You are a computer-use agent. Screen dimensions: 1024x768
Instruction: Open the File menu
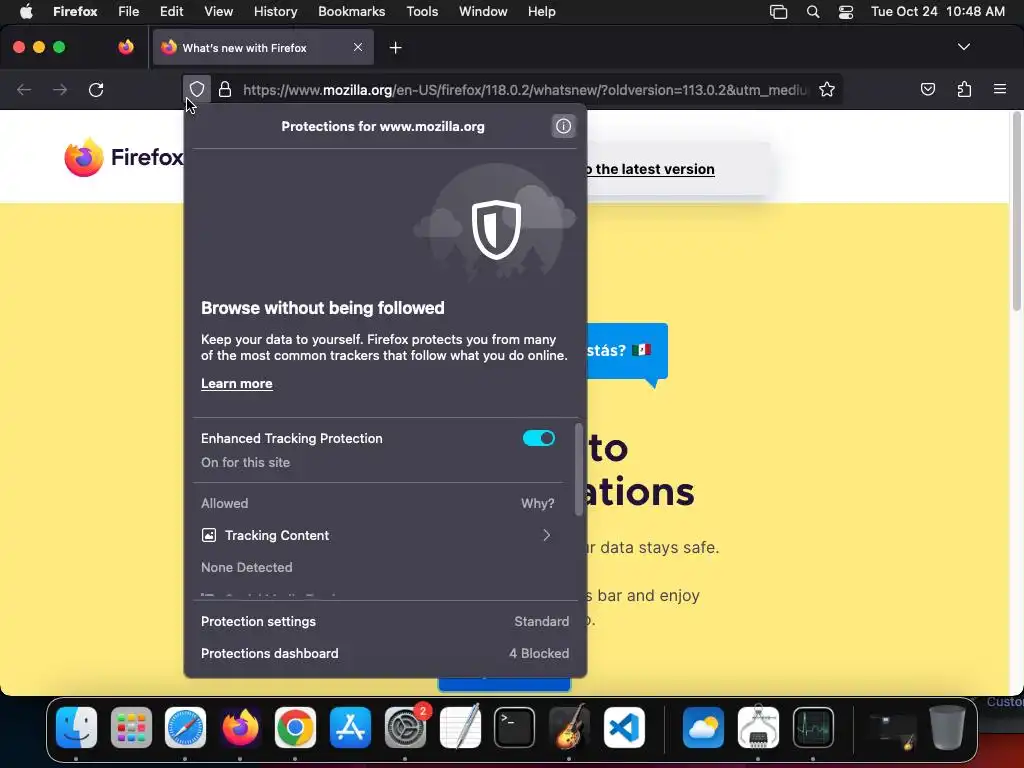pos(128,11)
